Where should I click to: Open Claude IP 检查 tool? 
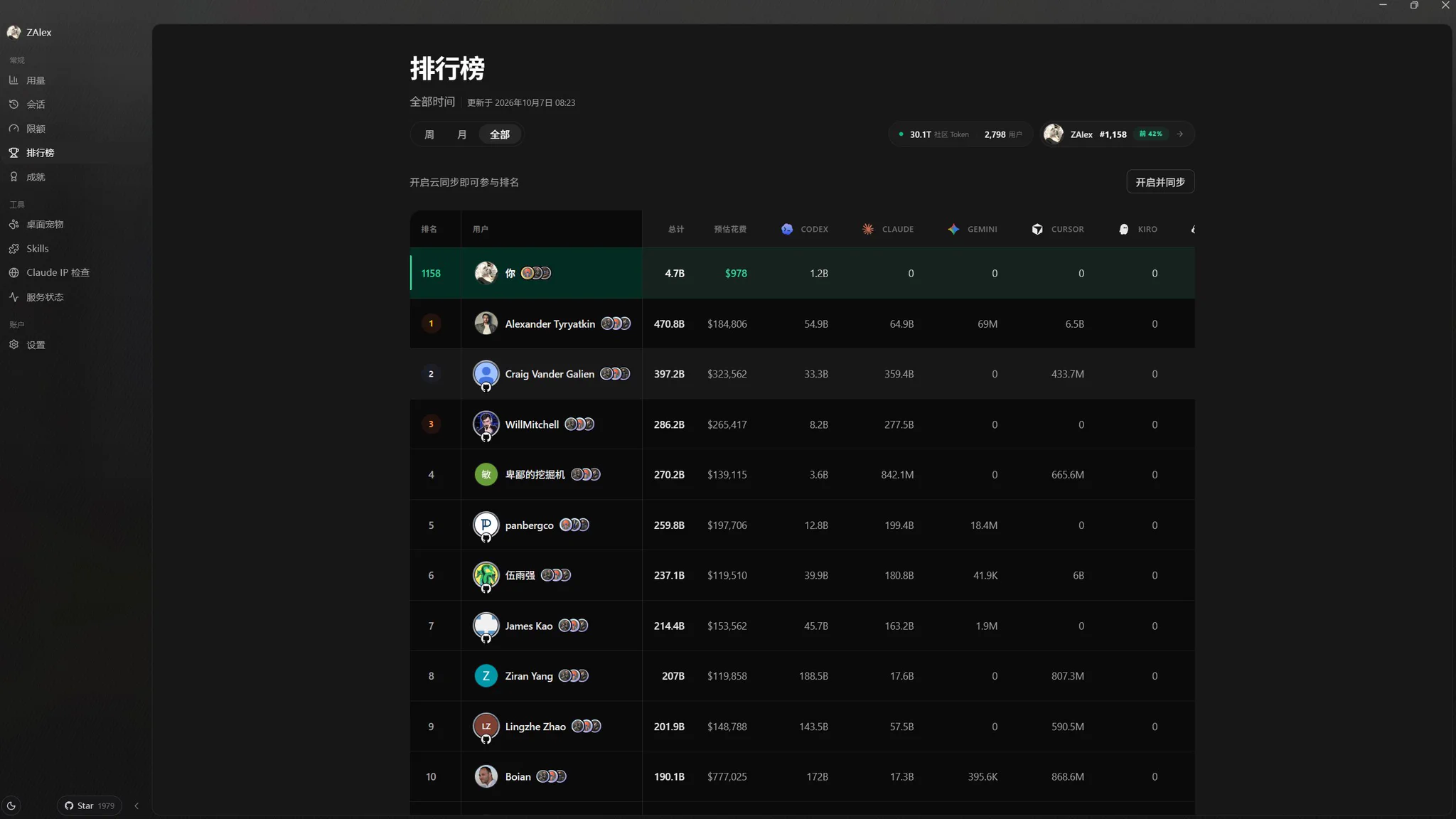(x=58, y=273)
